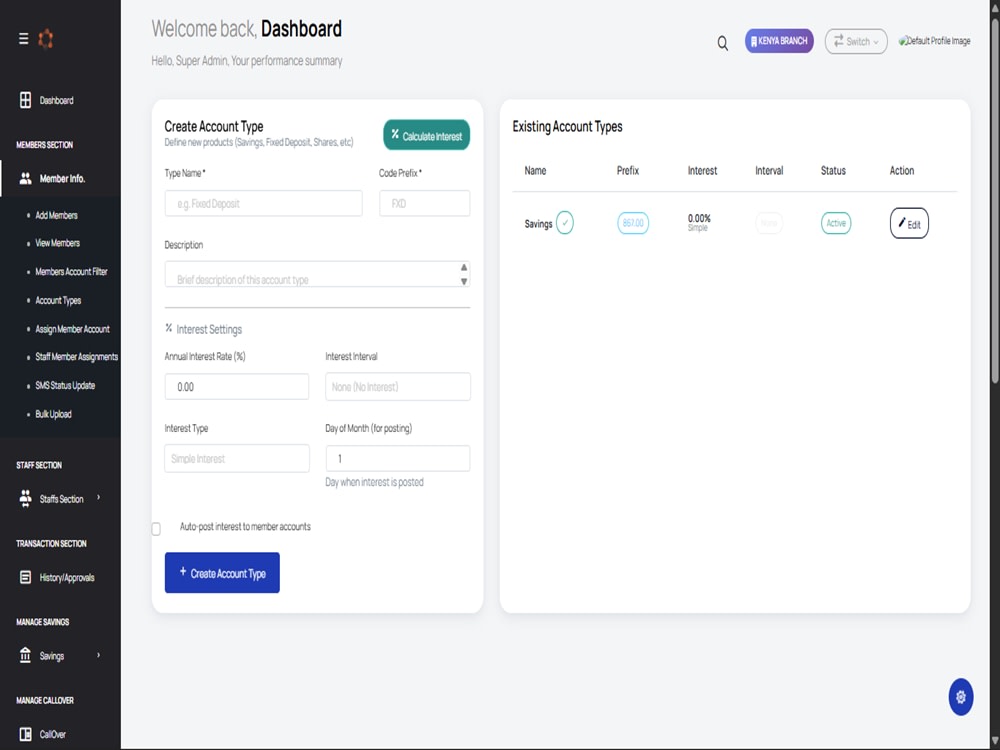The width and height of the screenshot is (1000, 750).
Task: Click the checkmark badge next to Savings
Action: pos(564,223)
